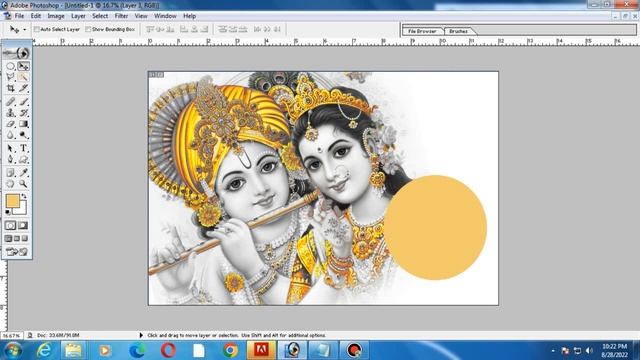Open the Image menu
This screenshot has width=640, height=360.
(56, 16)
